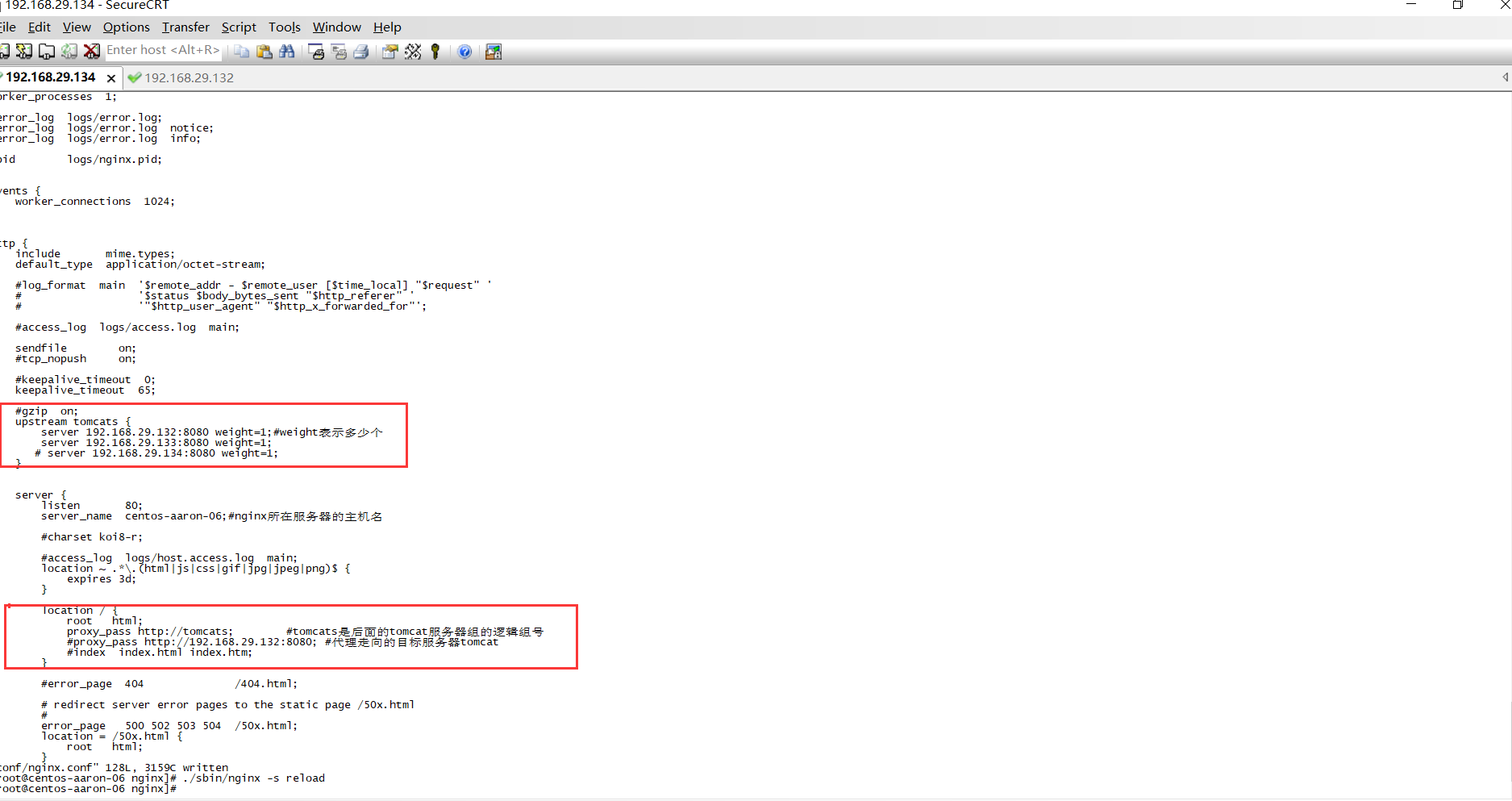
Task: Click the '#charset koi8-r;' line
Action: [92, 537]
